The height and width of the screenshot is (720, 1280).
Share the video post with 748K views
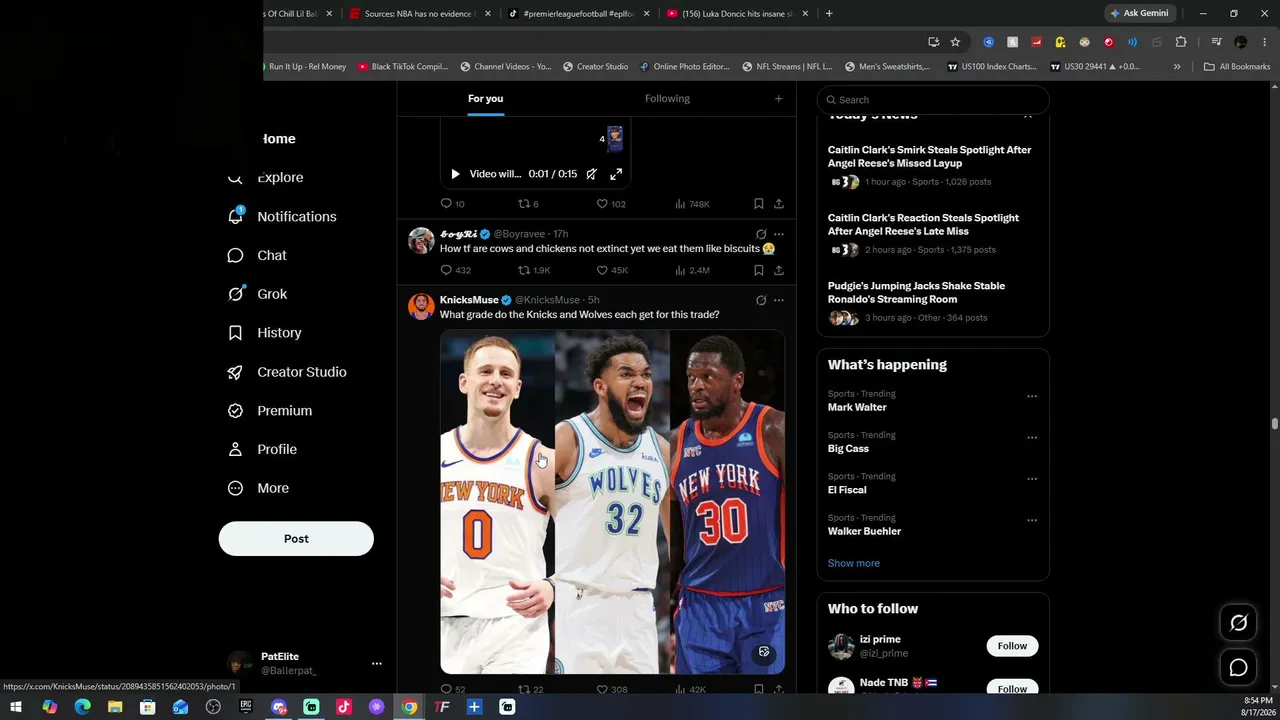[779, 204]
